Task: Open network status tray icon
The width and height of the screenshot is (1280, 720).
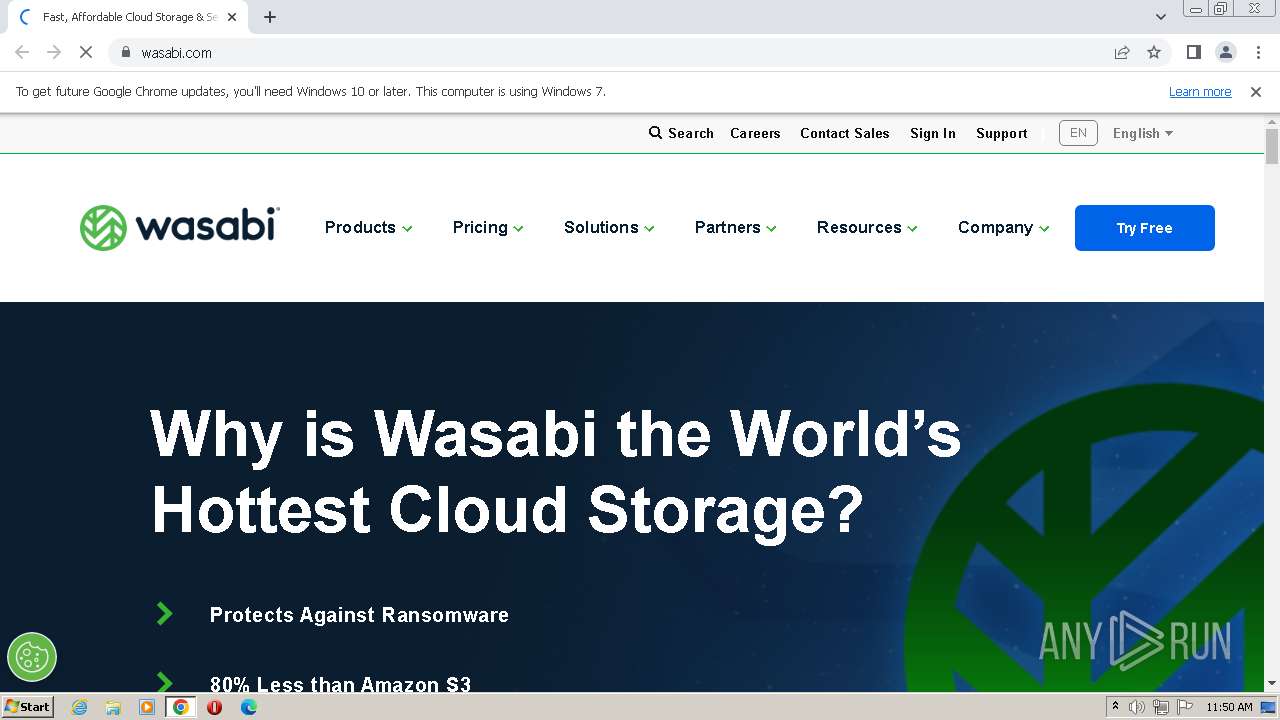Action: [1161, 707]
